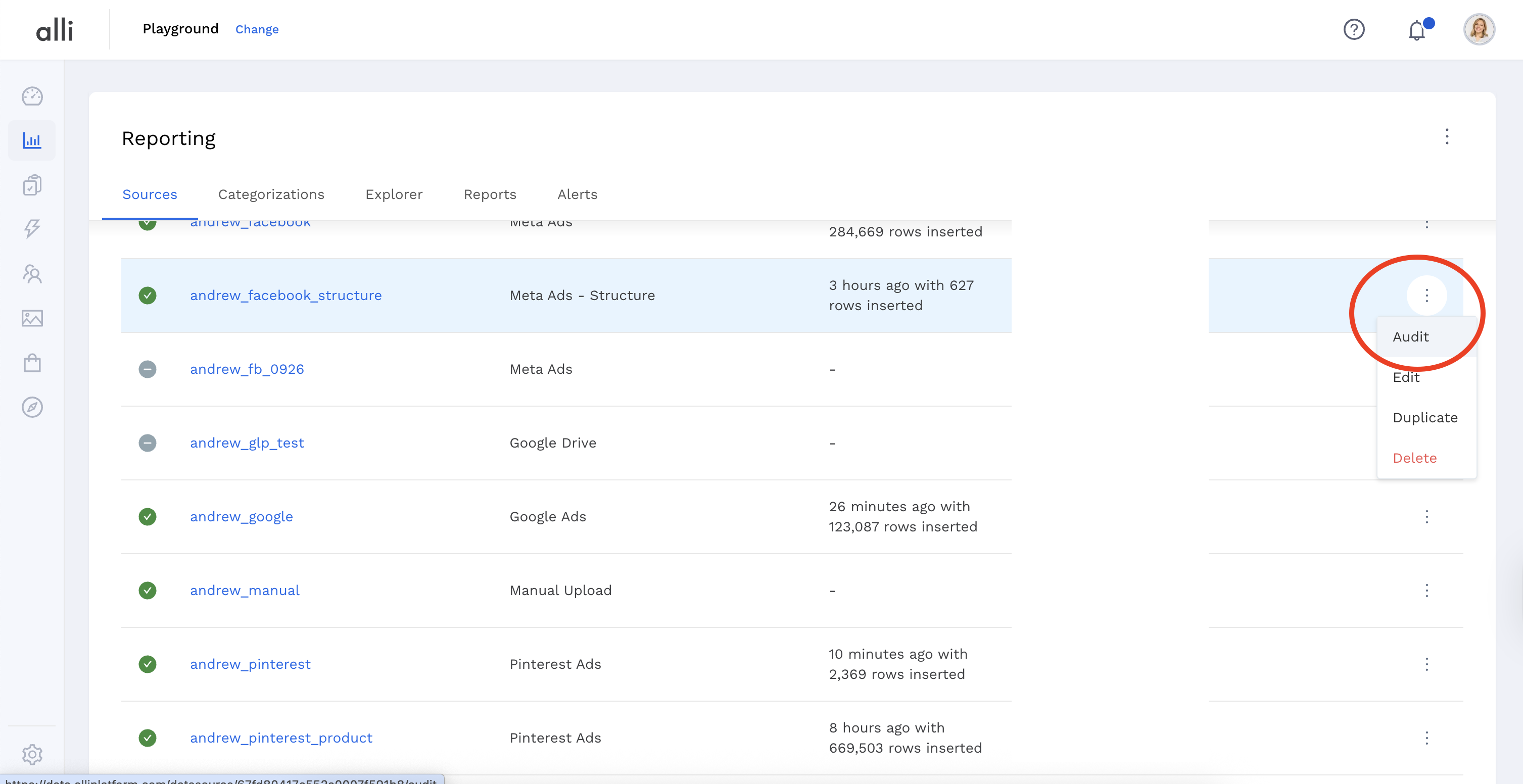The height and width of the screenshot is (784, 1523).
Task: Open the audiences people sidebar icon
Action: [x=32, y=274]
